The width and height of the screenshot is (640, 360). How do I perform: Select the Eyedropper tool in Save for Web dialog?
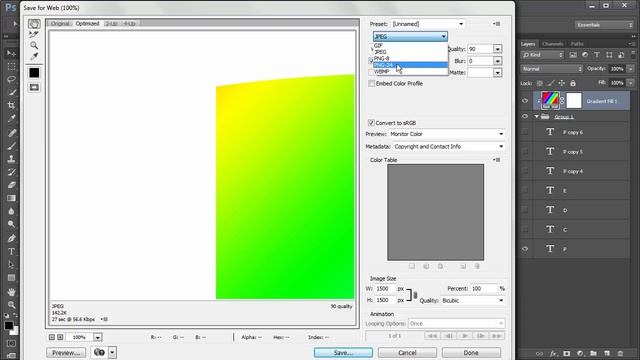[34, 56]
